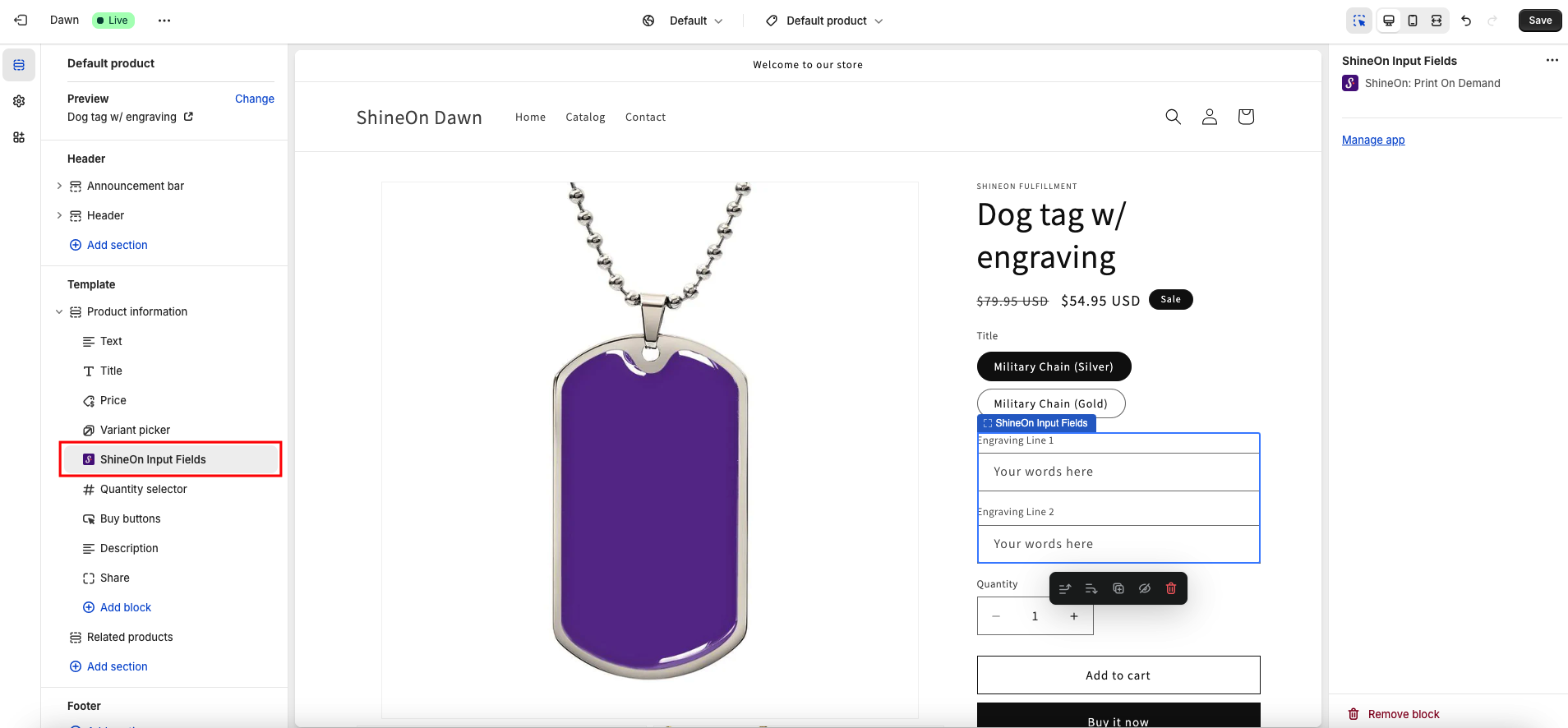Open the Catalog menu link in preview
Screen dimensions: 1568x728
click(x=585, y=117)
